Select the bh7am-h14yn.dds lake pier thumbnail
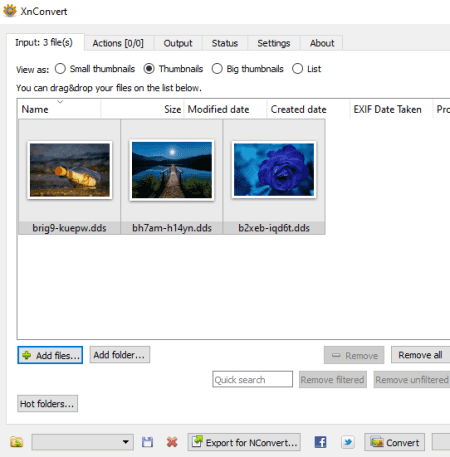450x457 pixels. point(172,170)
